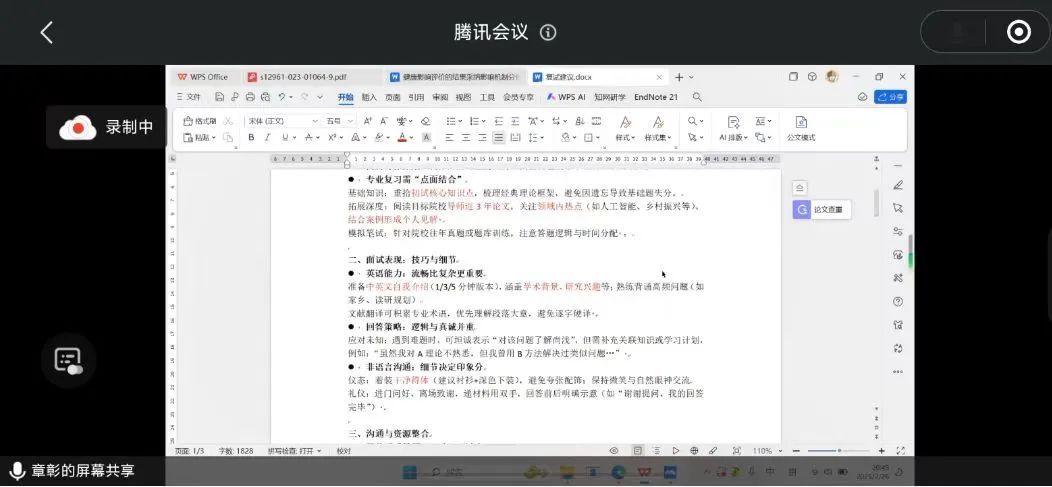Click the WPS AI button

coord(566,97)
